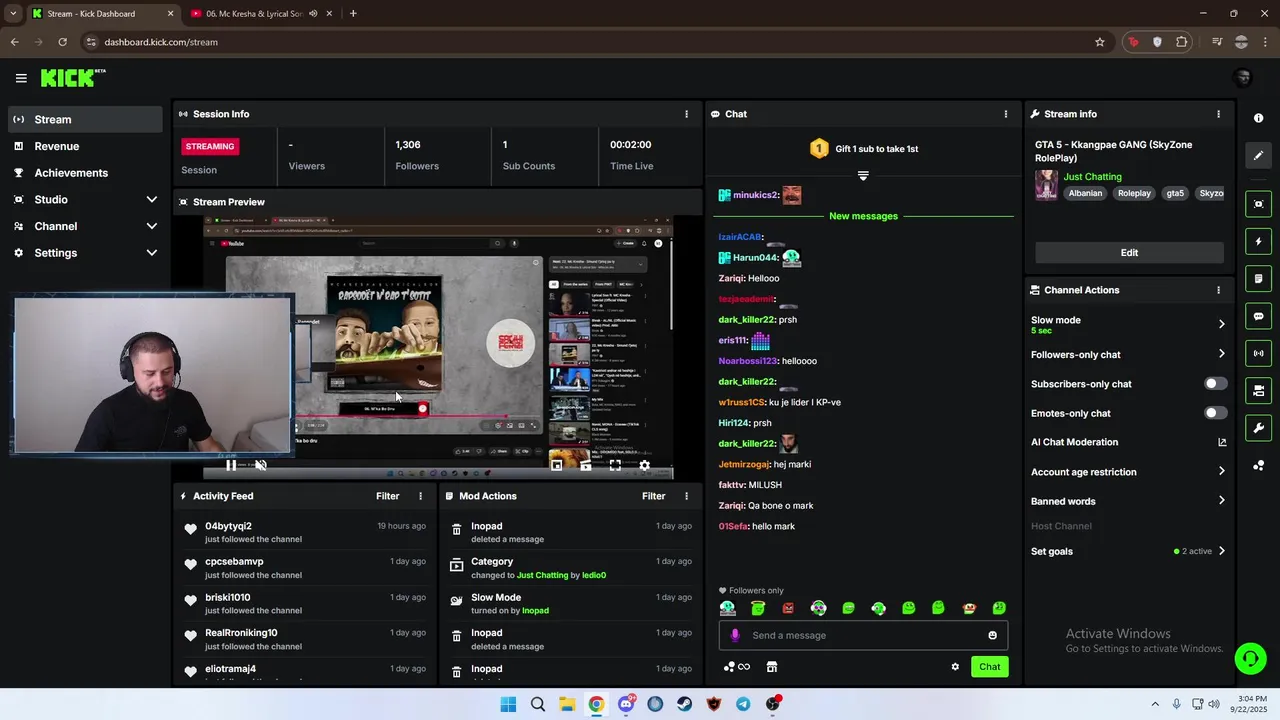Click the chat bubble icon in right sidebar

[x=1258, y=316]
